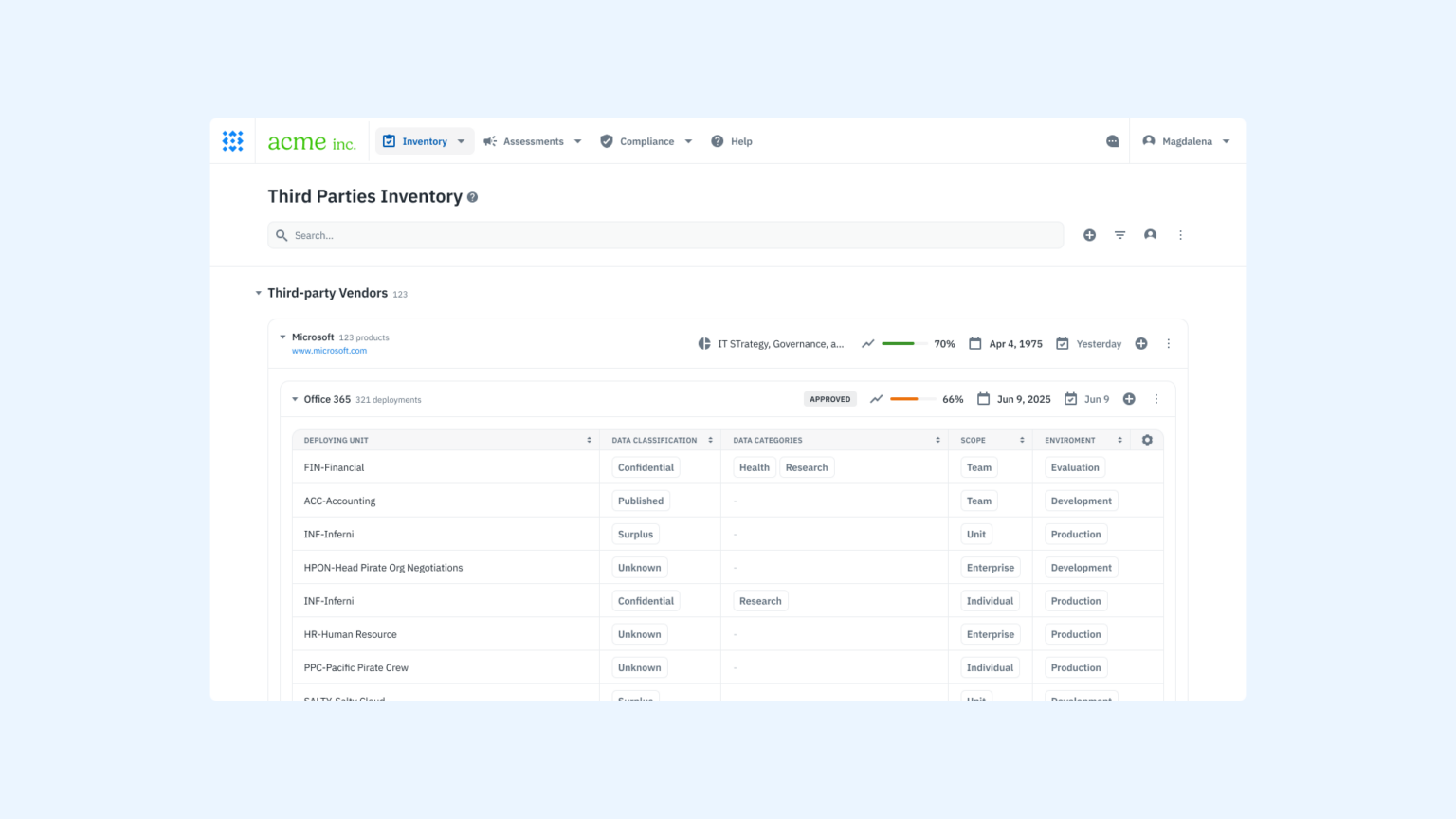The width and height of the screenshot is (1456, 819).
Task: Click the Compliance shield icon
Action: 606,140
